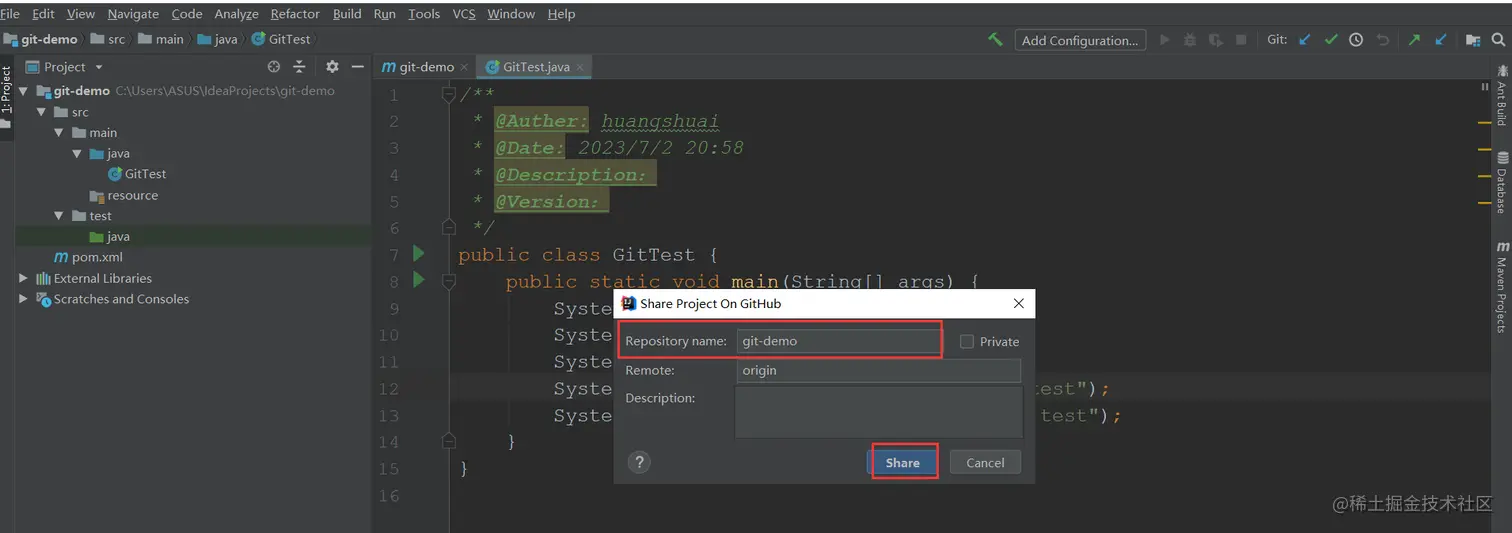
Task: Open the Navigate menu
Action: (133, 14)
